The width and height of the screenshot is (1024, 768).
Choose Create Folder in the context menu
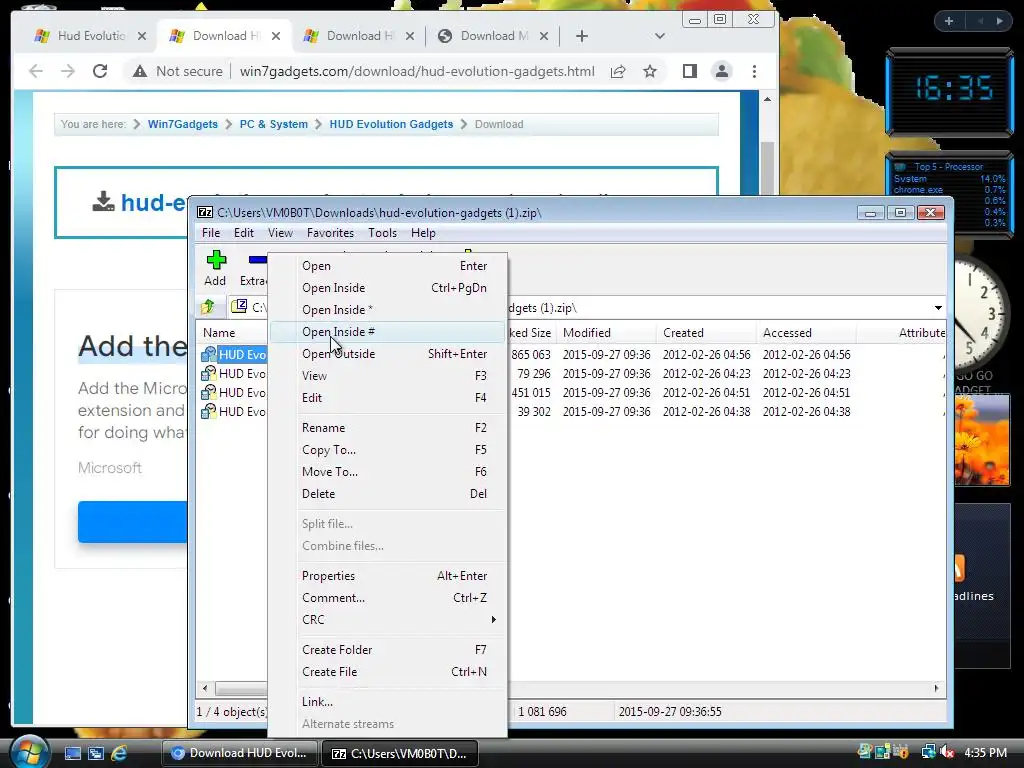pyautogui.click(x=388, y=650)
